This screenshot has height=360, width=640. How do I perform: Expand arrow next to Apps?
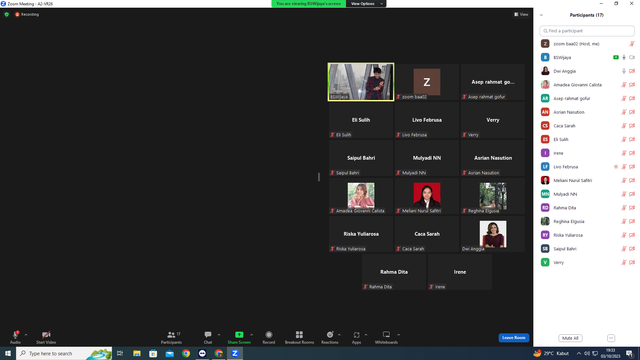click(x=366, y=335)
